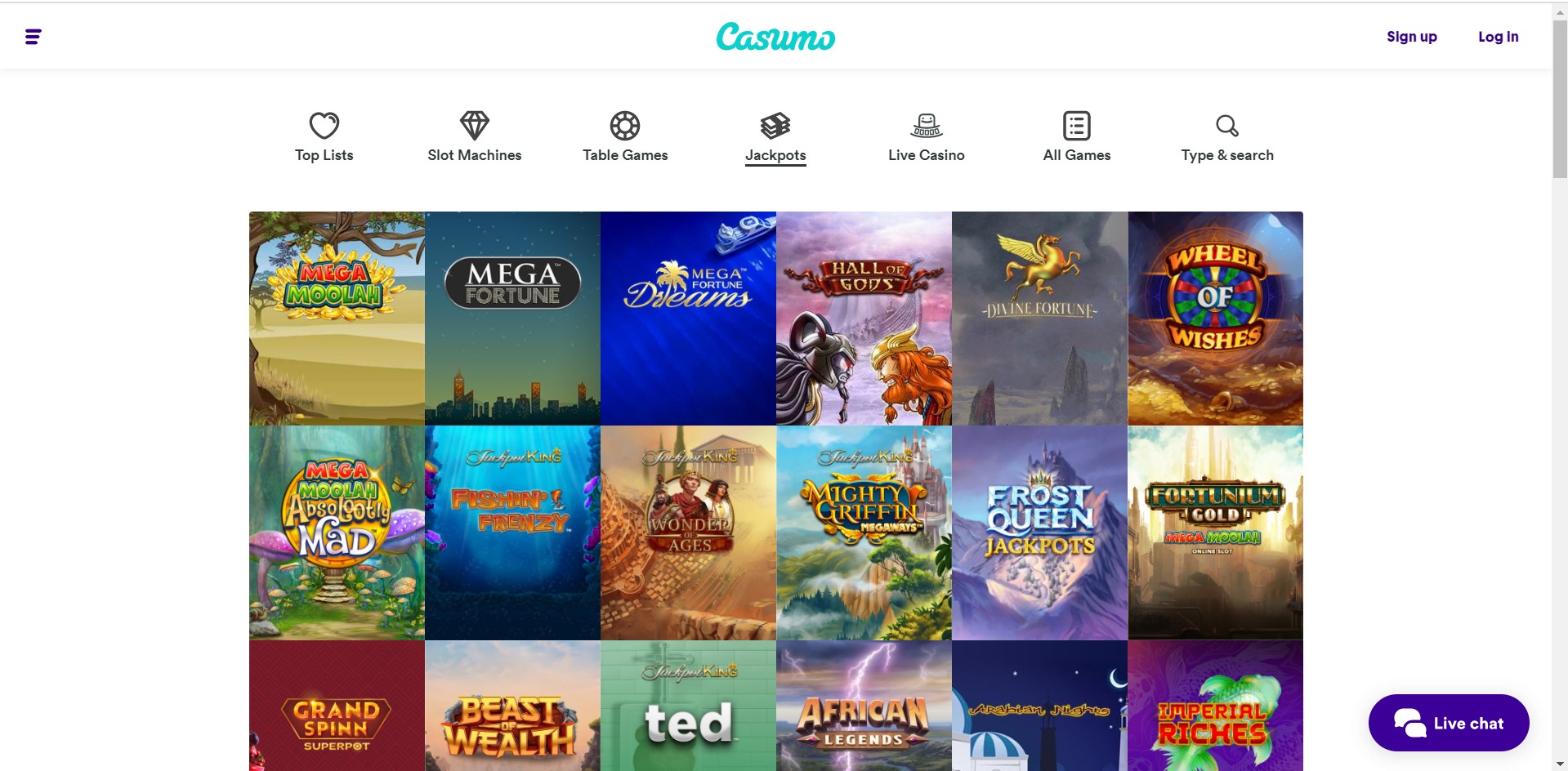1568x771 pixels.
Task: Choose the Frost Queen Jackpots tile
Action: point(1039,533)
